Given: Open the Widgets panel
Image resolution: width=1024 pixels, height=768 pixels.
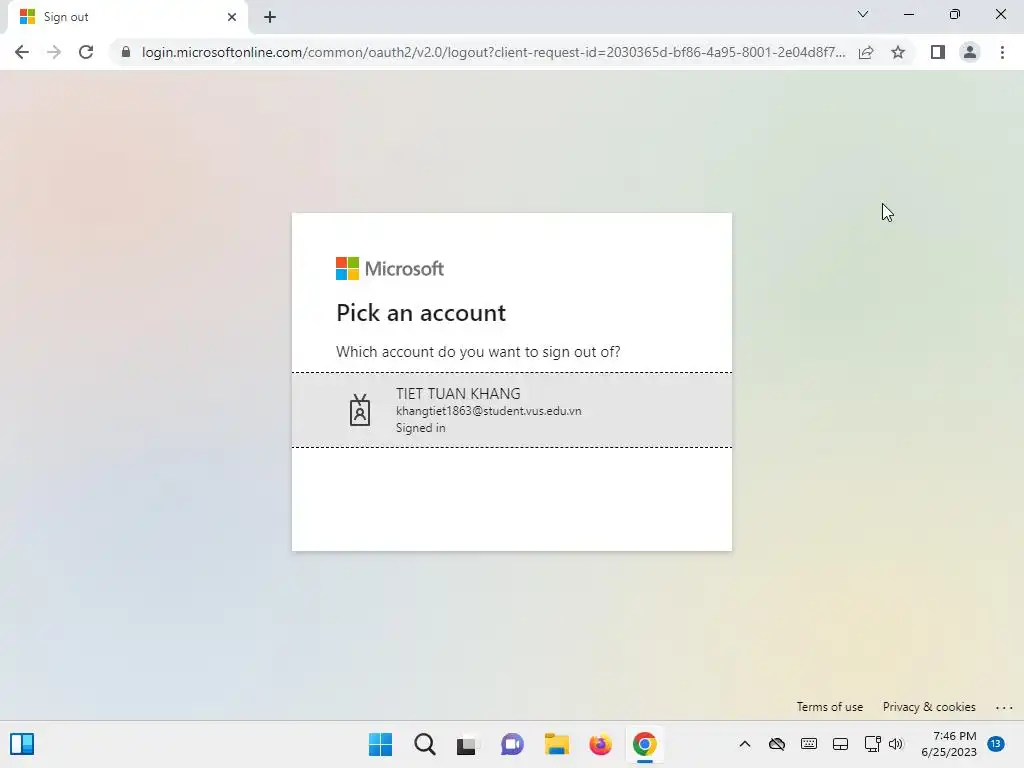Looking at the screenshot, I should [22, 744].
